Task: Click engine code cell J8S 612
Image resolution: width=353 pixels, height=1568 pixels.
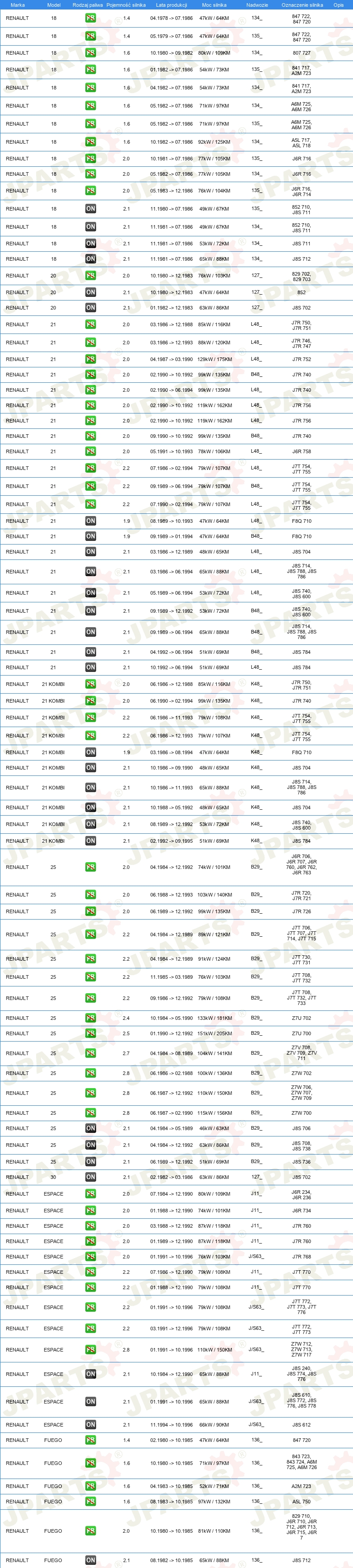Action: (x=301, y=1424)
